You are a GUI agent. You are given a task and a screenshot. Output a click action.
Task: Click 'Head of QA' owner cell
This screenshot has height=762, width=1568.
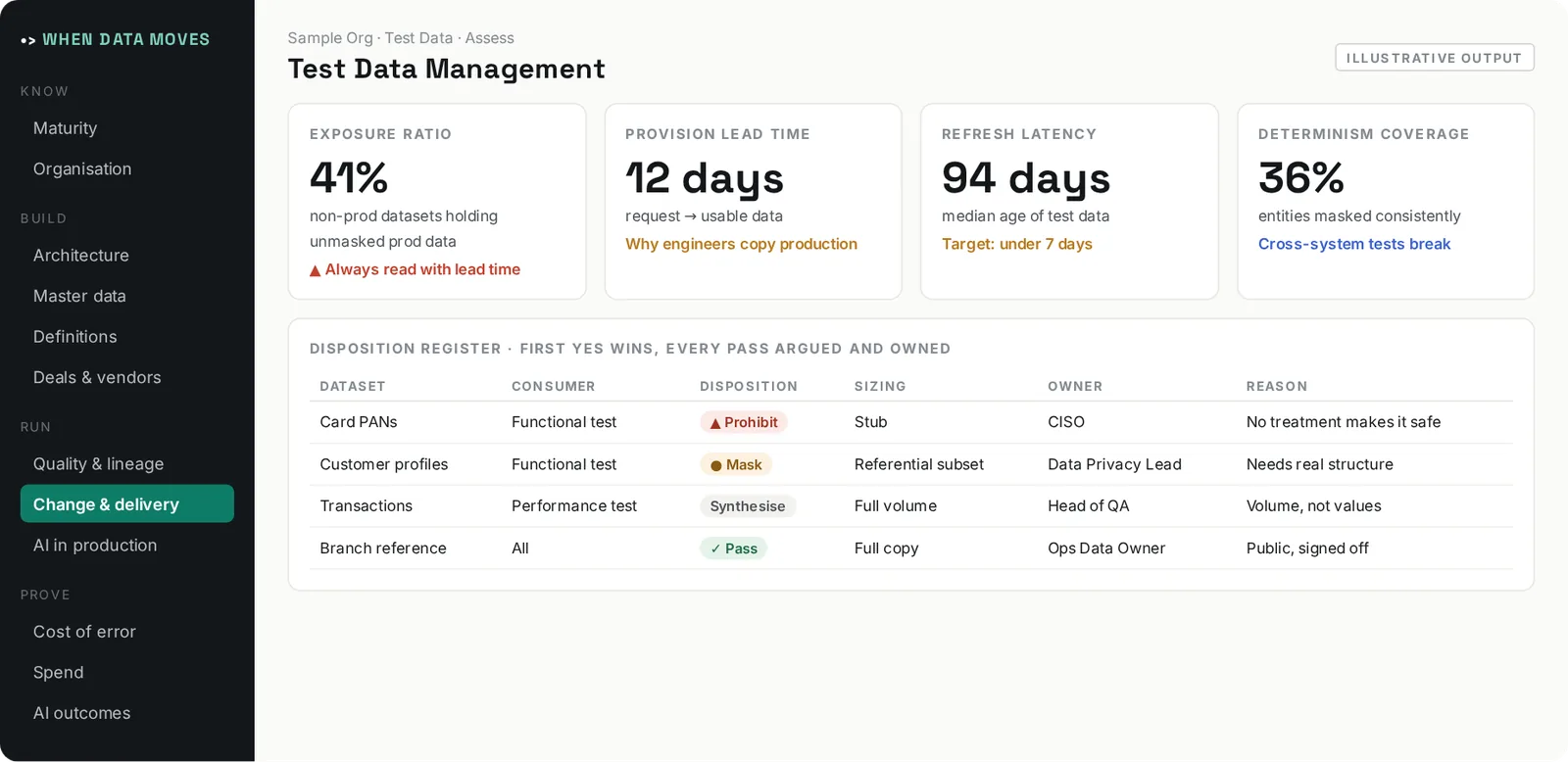tap(1089, 506)
